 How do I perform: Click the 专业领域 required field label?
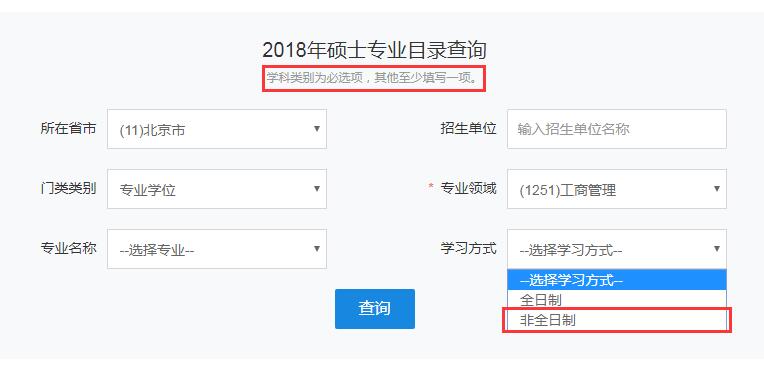point(468,189)
